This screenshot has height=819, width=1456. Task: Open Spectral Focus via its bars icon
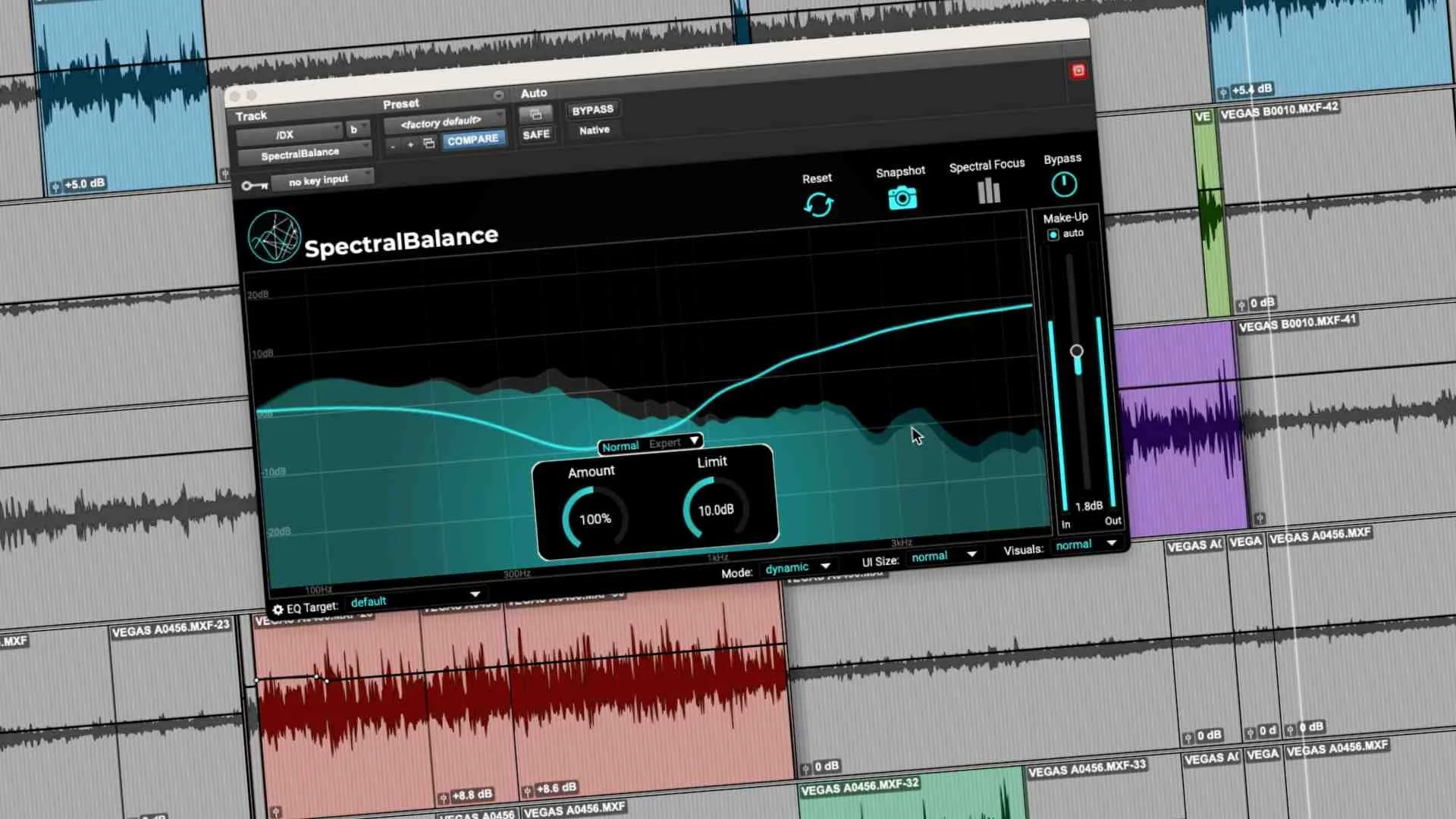tap(987, 191)
